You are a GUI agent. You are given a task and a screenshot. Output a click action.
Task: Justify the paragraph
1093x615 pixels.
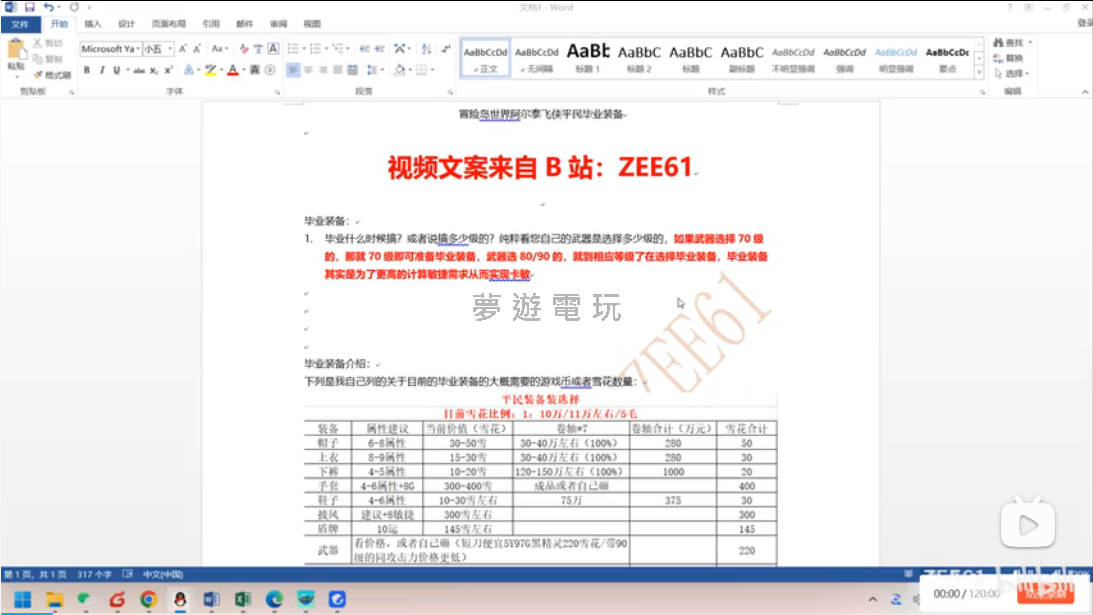click(x=338, y=70)
